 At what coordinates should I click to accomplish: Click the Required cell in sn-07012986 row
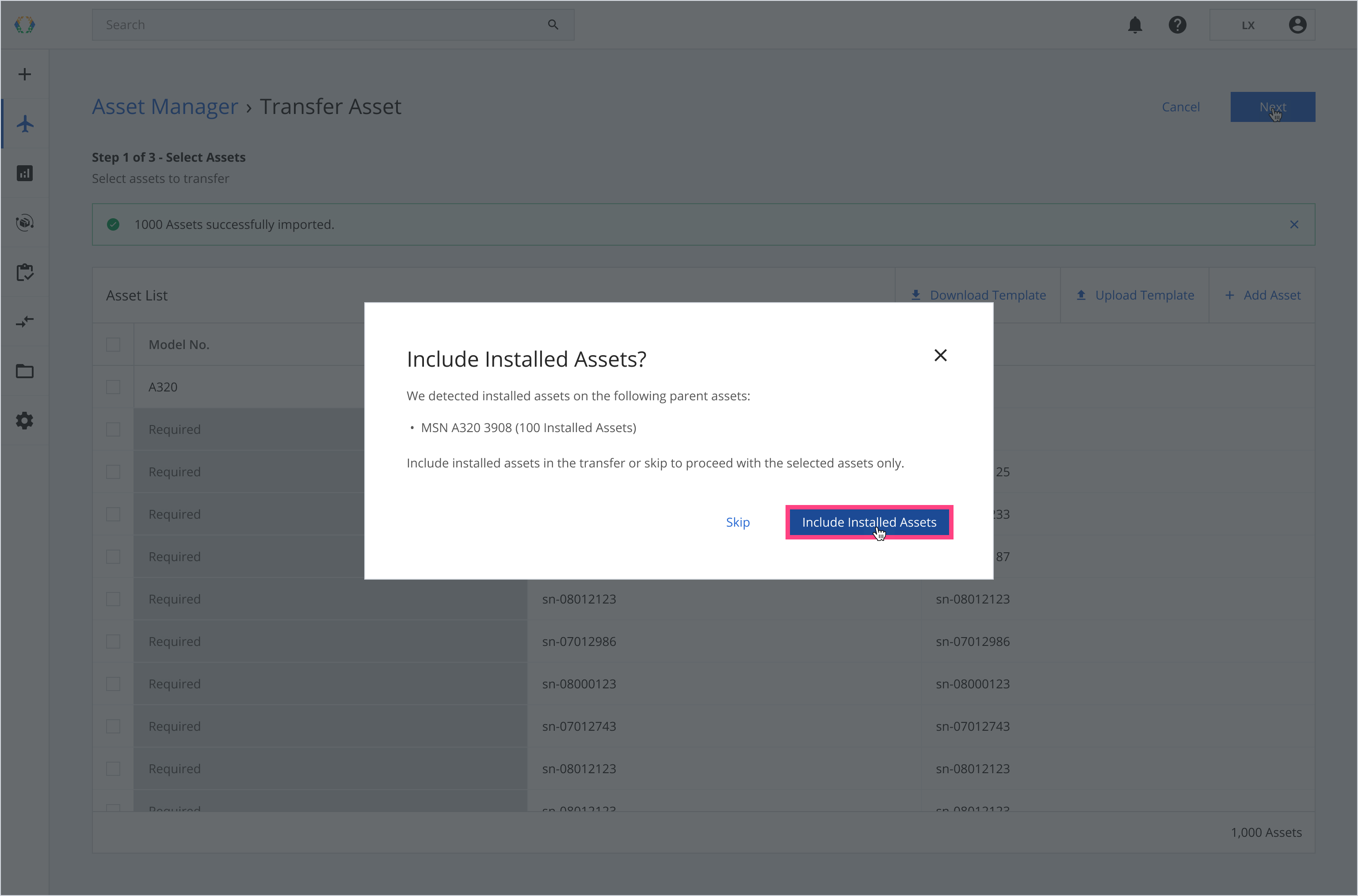pos(331,641)
